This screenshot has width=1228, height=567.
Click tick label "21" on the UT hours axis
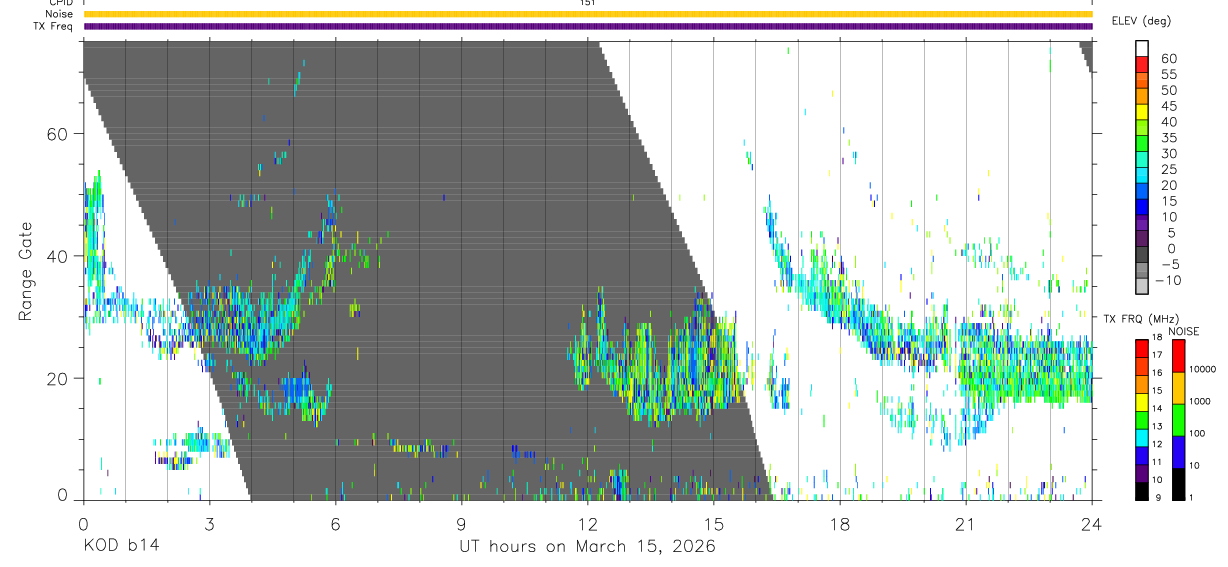(966, 524)
